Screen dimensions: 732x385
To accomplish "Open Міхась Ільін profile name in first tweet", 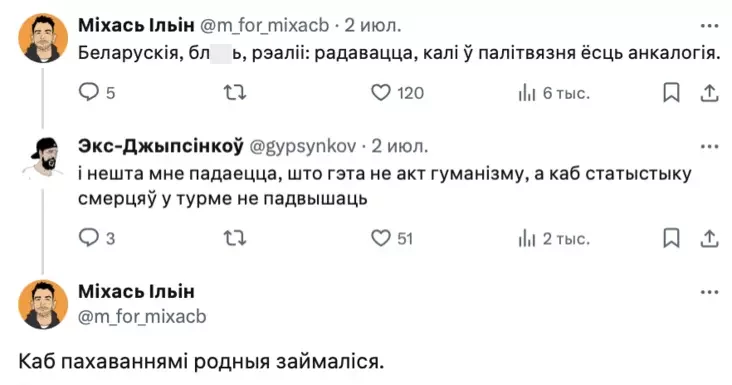I will click(136, 25).
